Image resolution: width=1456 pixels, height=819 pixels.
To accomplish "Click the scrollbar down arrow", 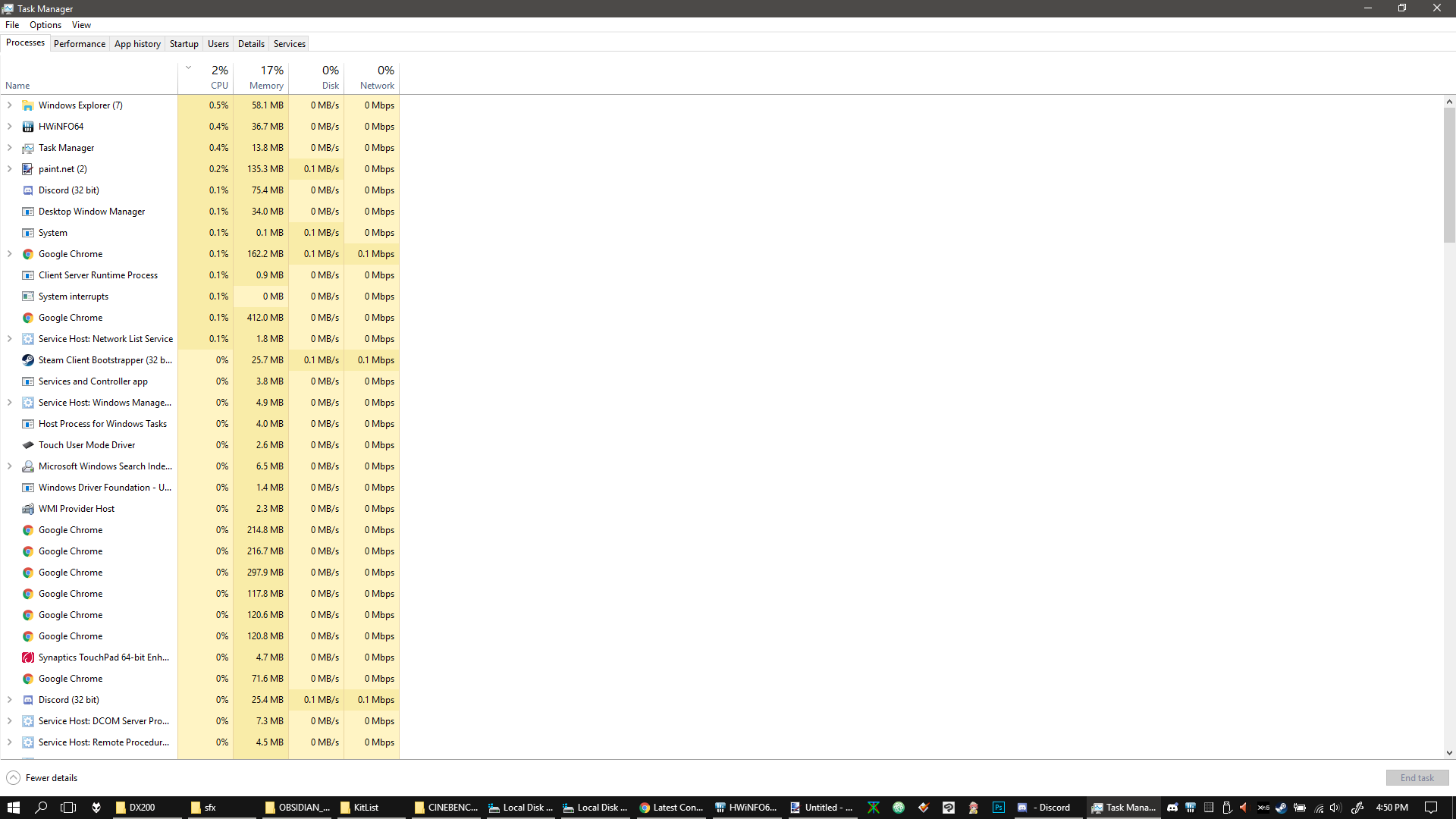I will 1449,753.
